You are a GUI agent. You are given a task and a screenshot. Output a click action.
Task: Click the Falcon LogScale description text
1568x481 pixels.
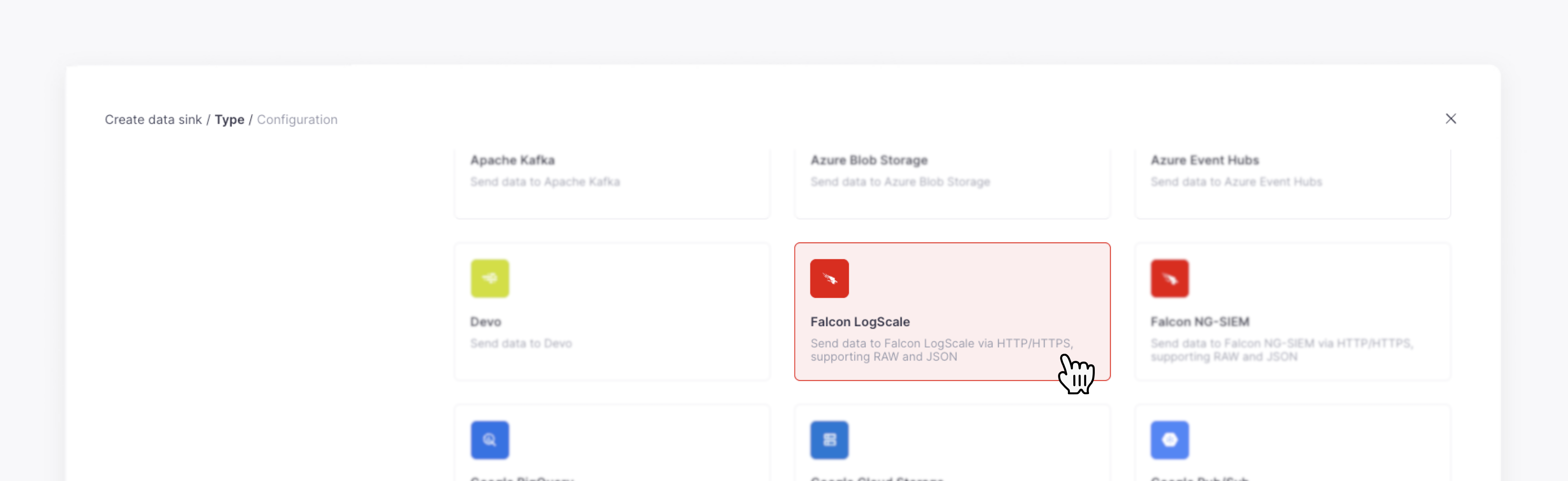[940, 350]
